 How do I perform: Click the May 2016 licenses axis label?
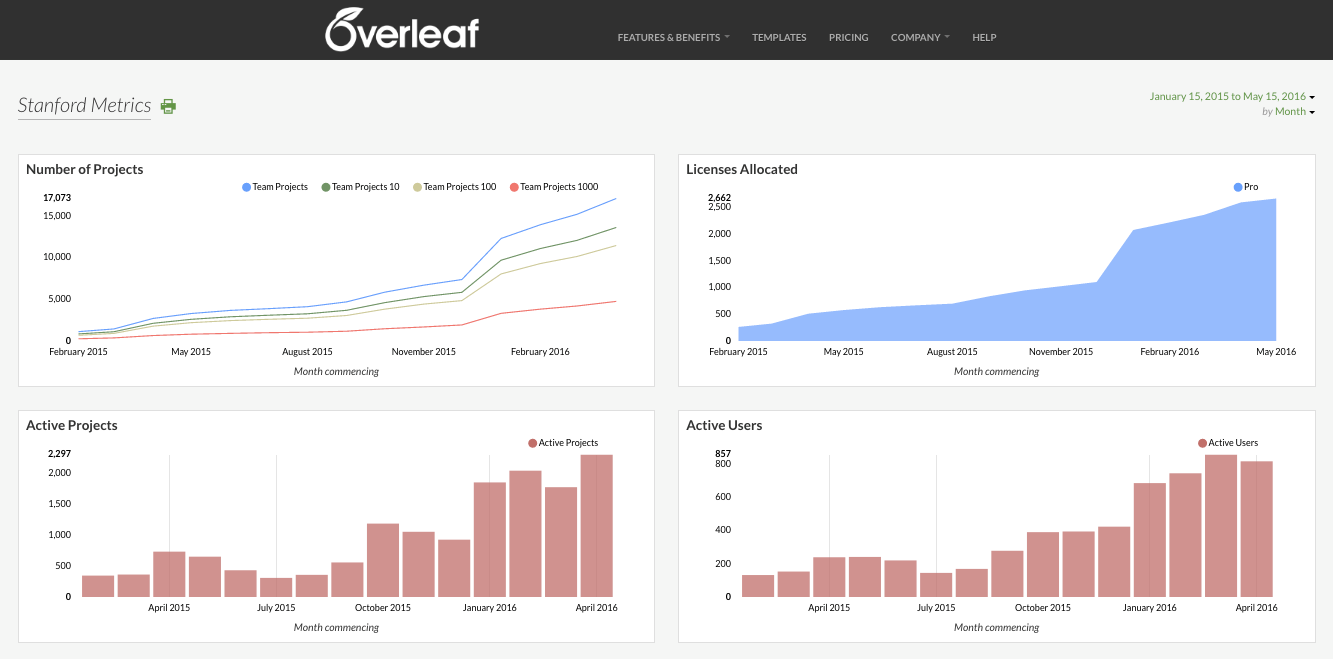point(1276,352)
